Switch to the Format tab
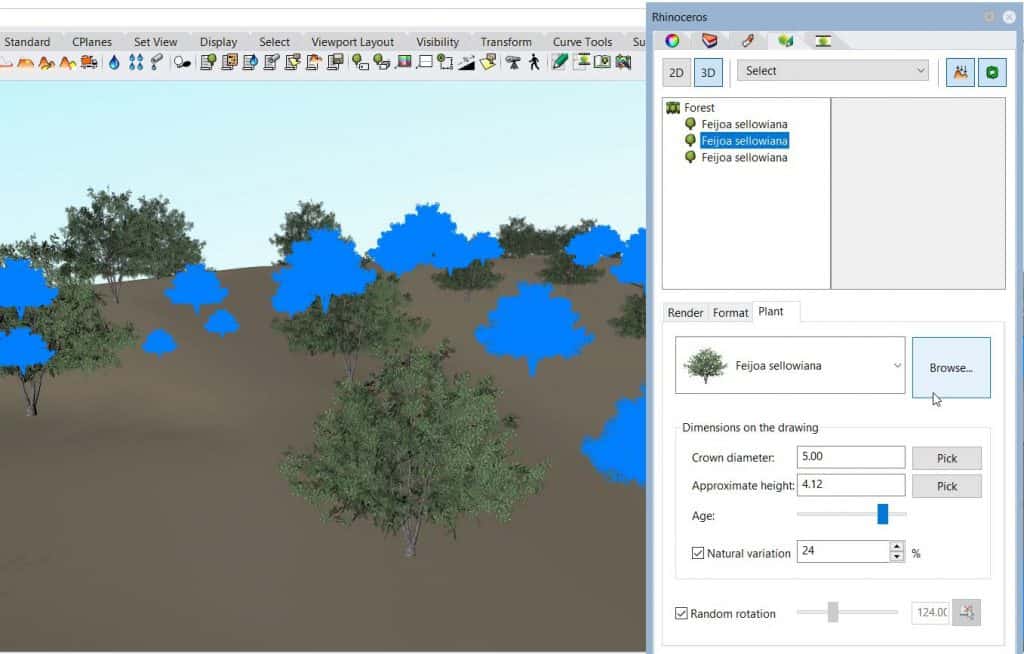This screenshot has height=654, width=1024. pyautogui.click(x=730, y=313)
